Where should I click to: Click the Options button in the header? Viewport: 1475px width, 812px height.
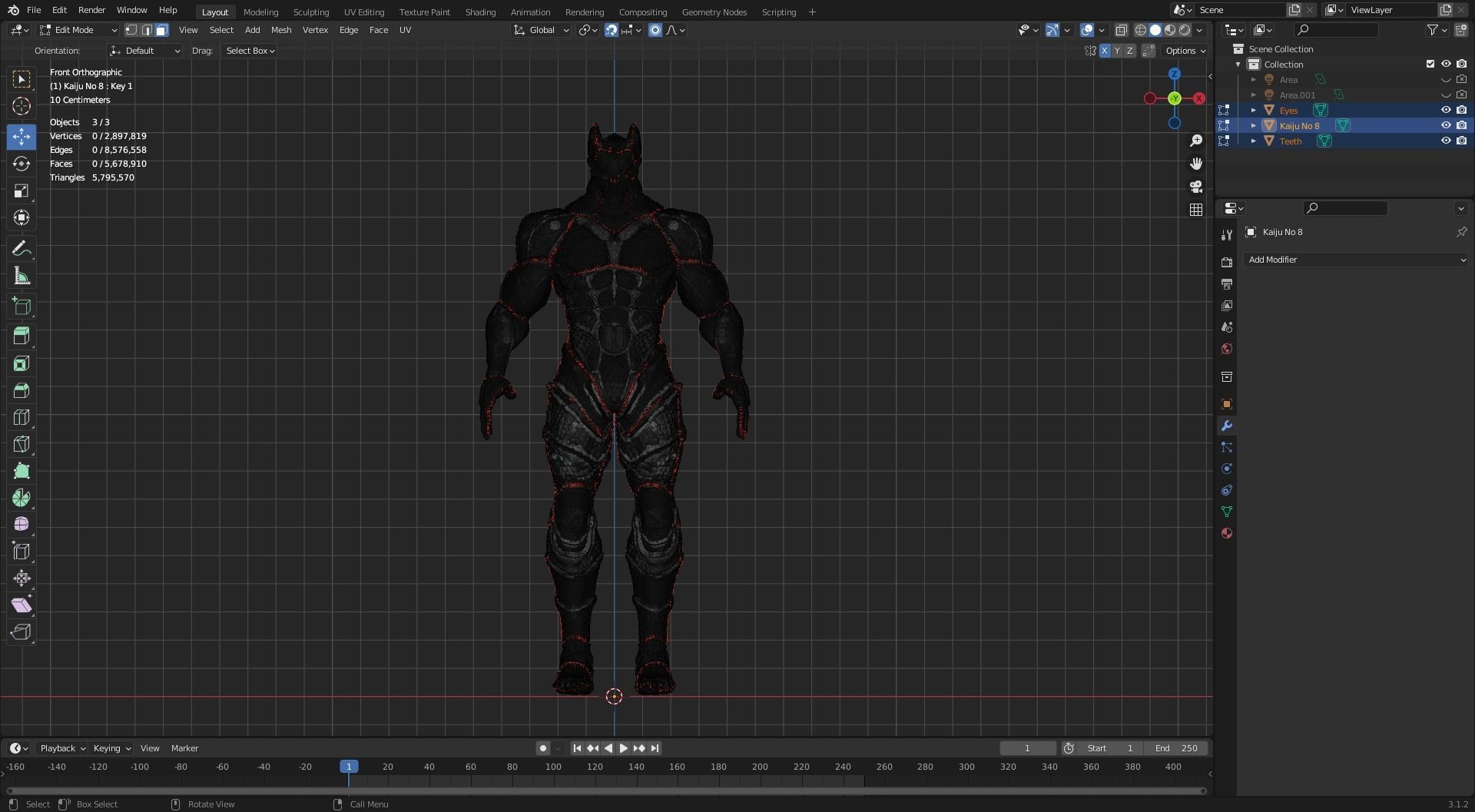click(x=1185, y=51)
